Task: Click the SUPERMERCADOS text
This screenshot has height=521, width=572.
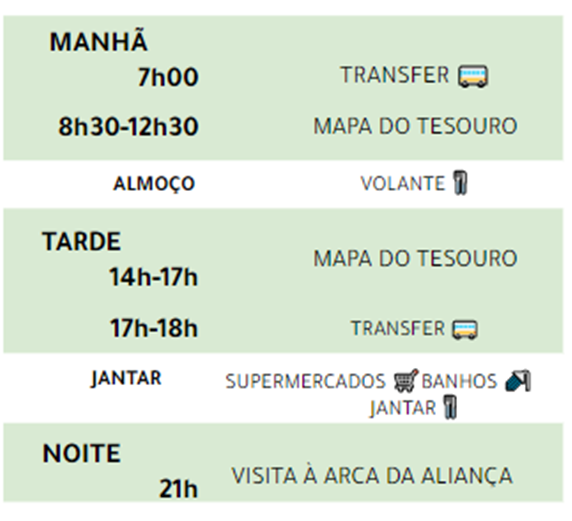Action: (x=305, y=381)
